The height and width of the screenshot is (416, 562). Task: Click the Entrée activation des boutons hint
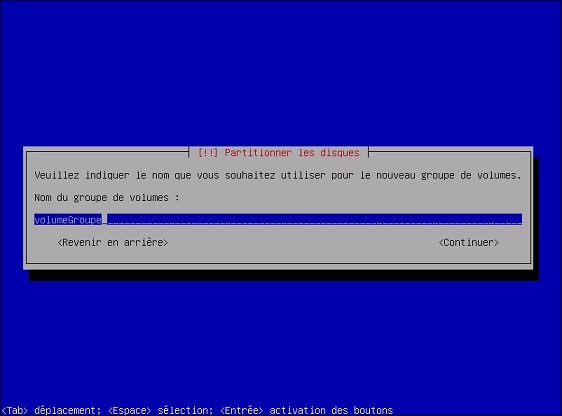click(306, 410)
